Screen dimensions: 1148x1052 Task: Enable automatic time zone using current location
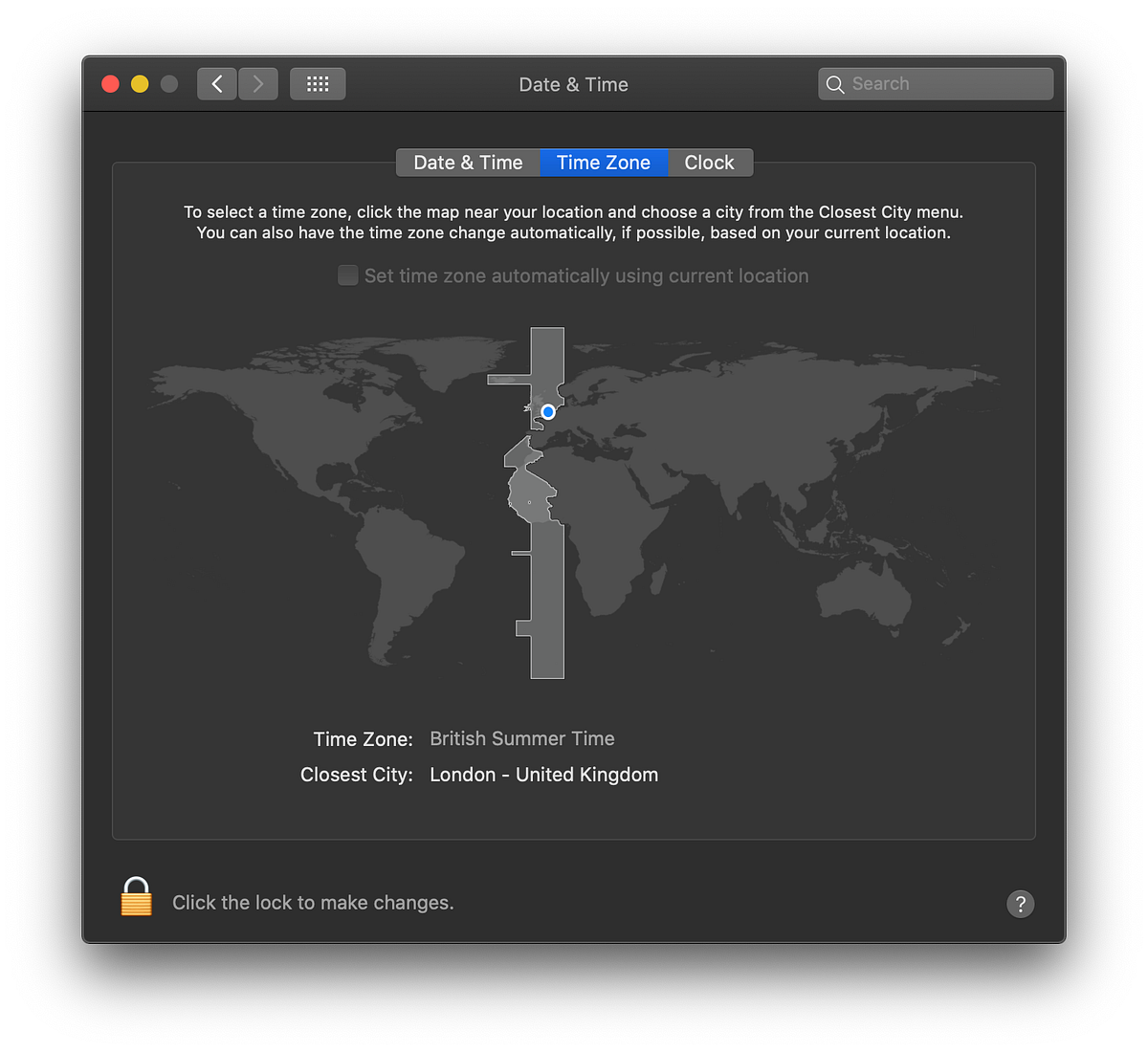348,275
